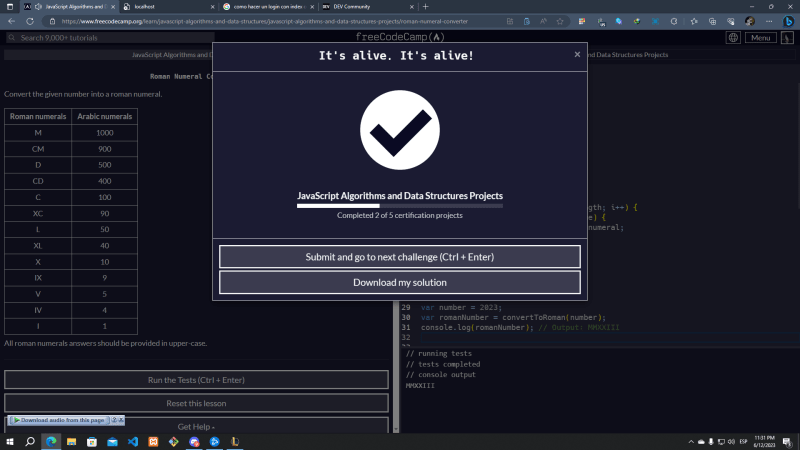Open Edge Favorites toolbar icon
The height and width of the screenshot is (450, 800).
click(x=694, y=21)
